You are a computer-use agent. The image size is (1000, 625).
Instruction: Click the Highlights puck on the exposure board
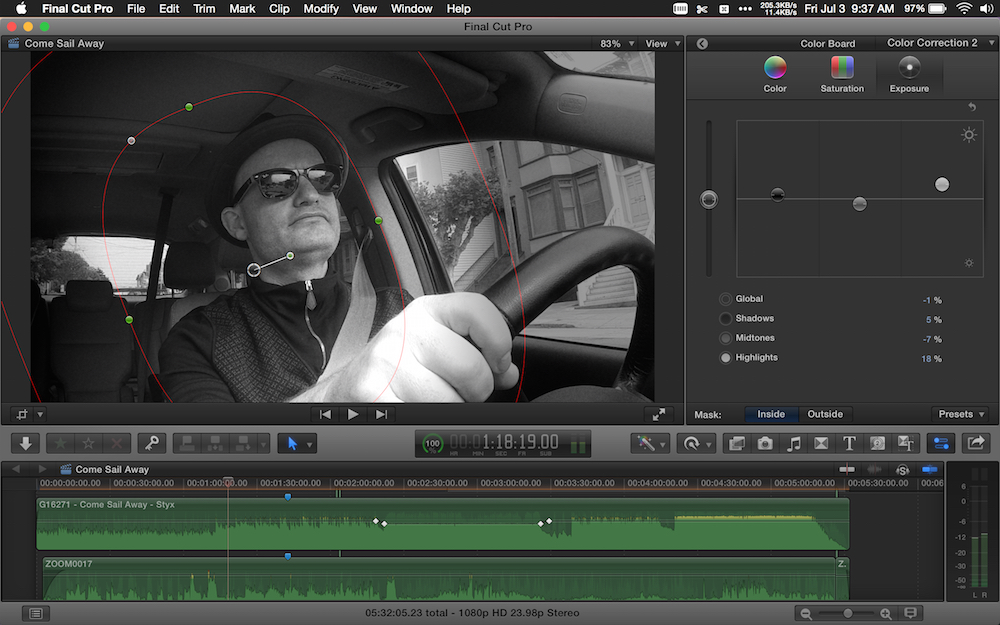942,184
